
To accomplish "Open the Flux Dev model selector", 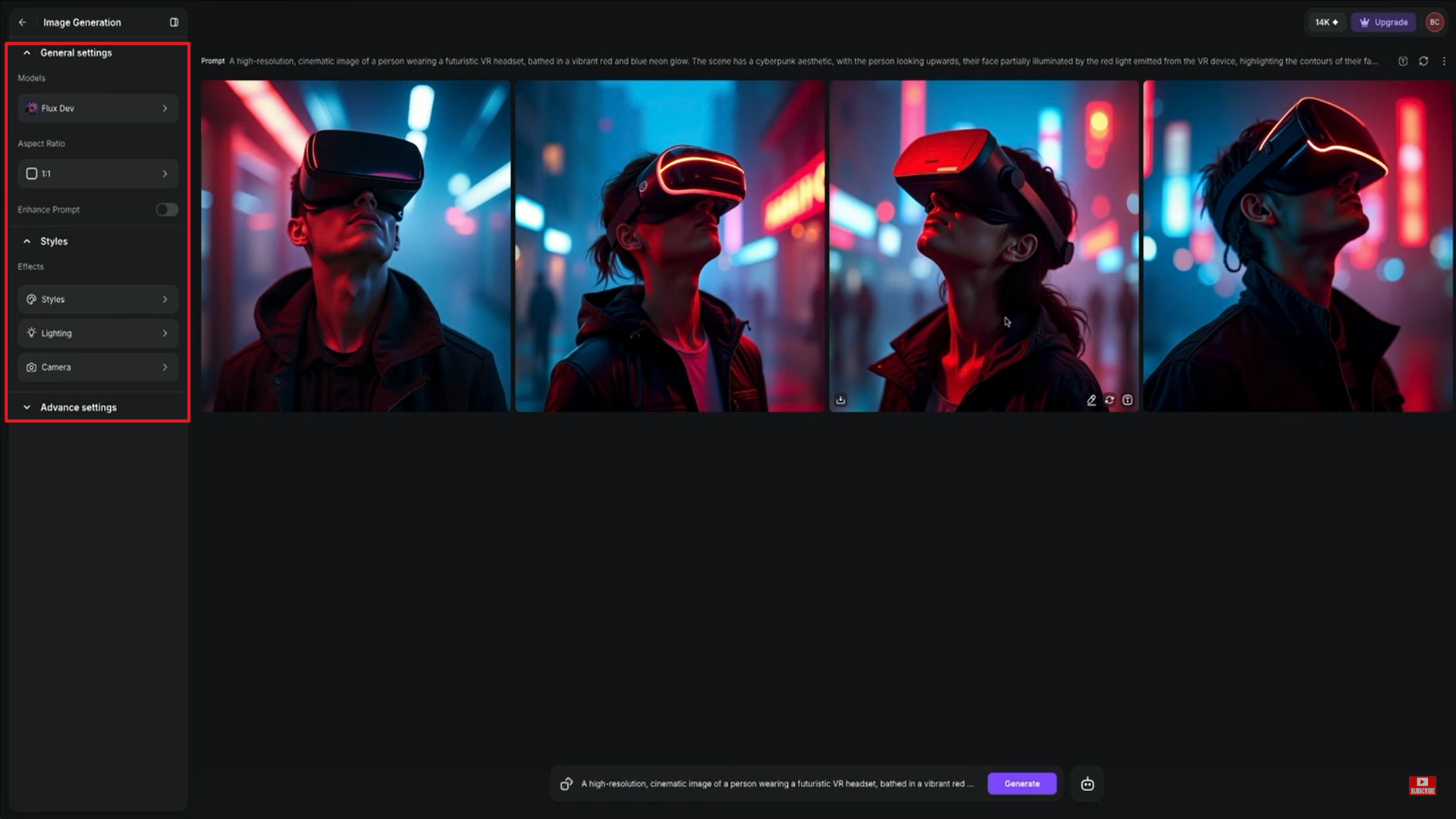I will coord(98,108).
